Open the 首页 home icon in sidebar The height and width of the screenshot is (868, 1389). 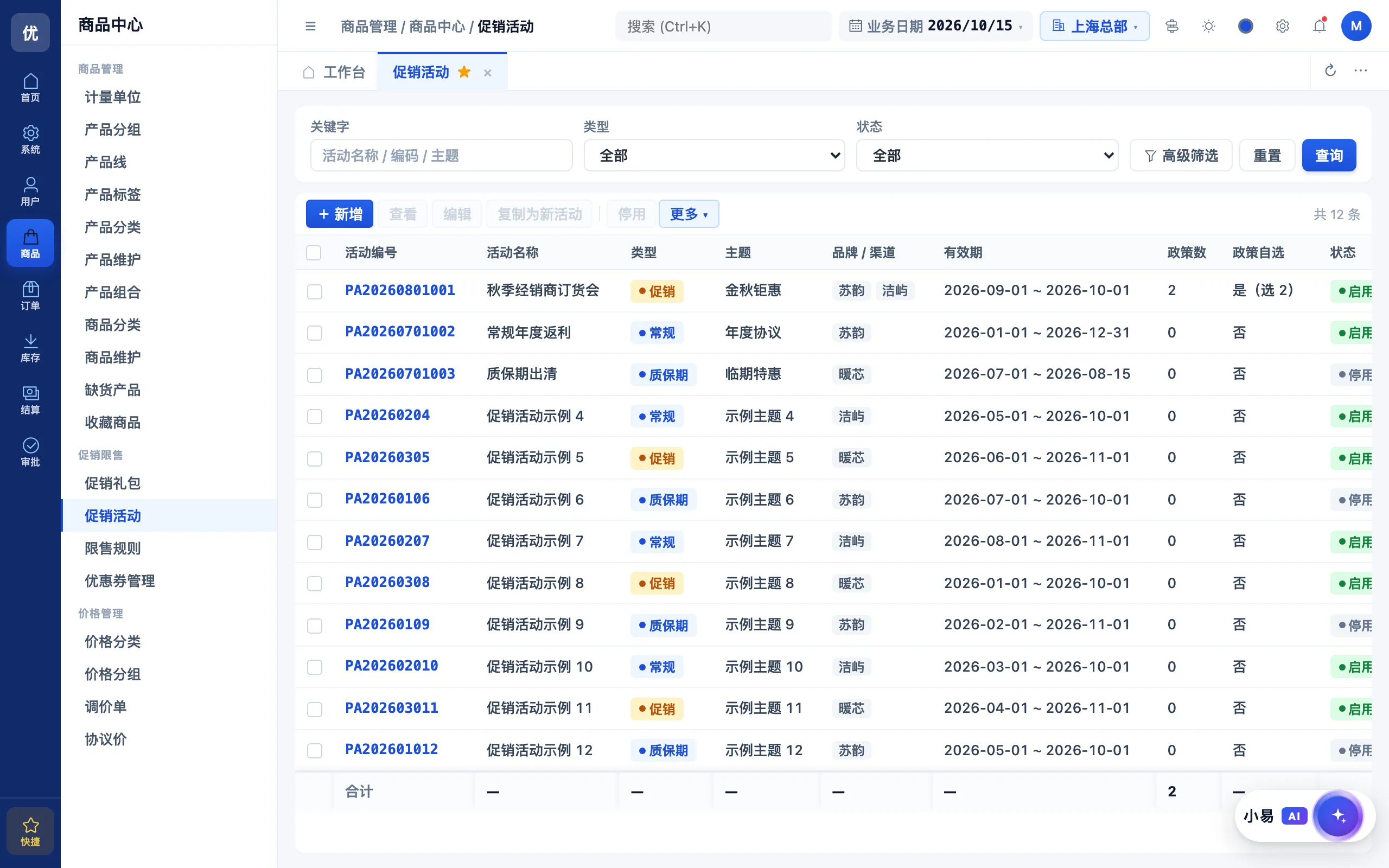(x=30, y=87)
